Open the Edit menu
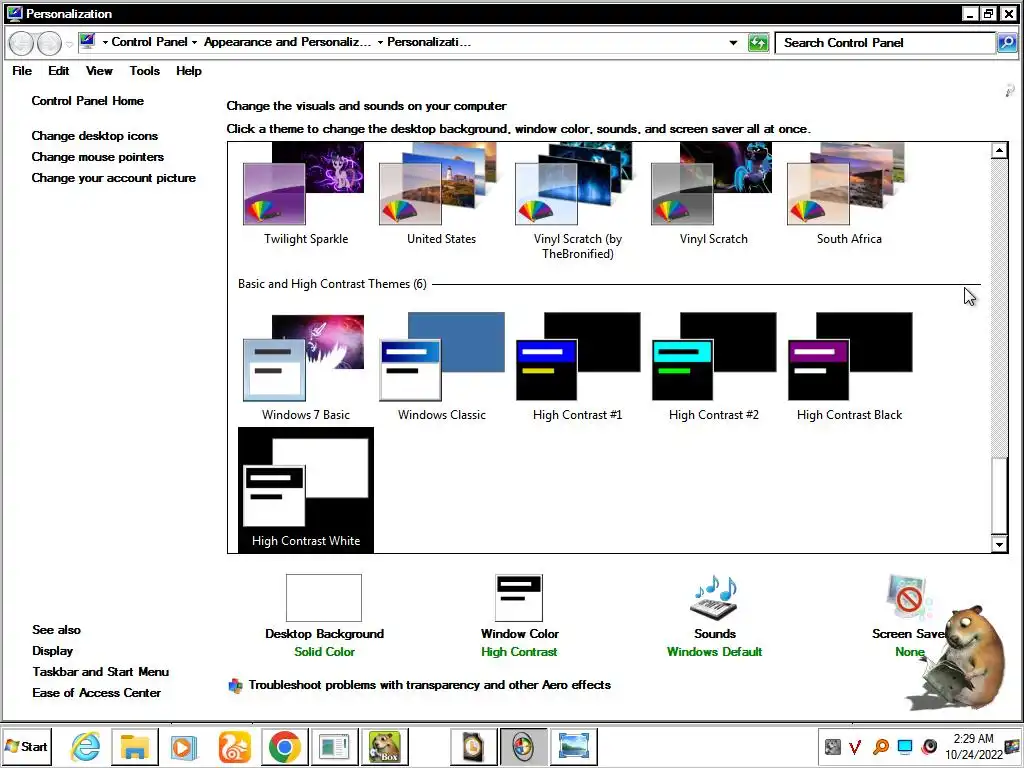Screen dimensions: 1024x768 pos(58,71)
